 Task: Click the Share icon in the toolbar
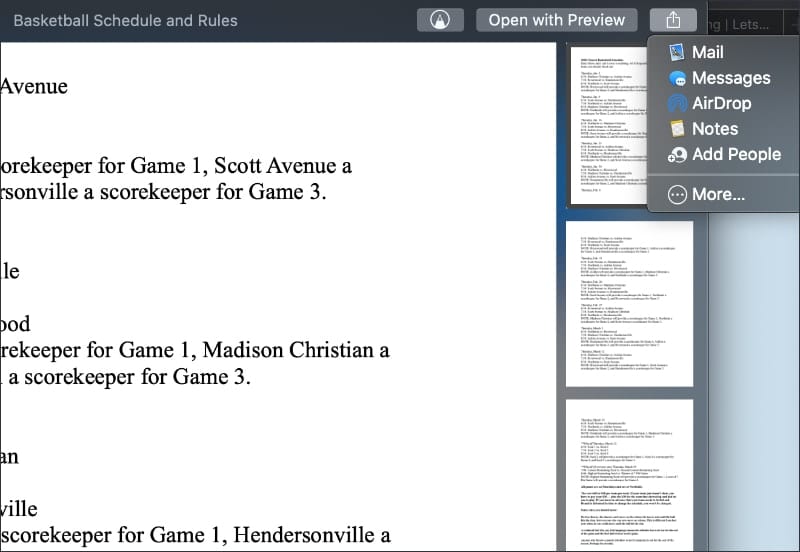[672, 20]
